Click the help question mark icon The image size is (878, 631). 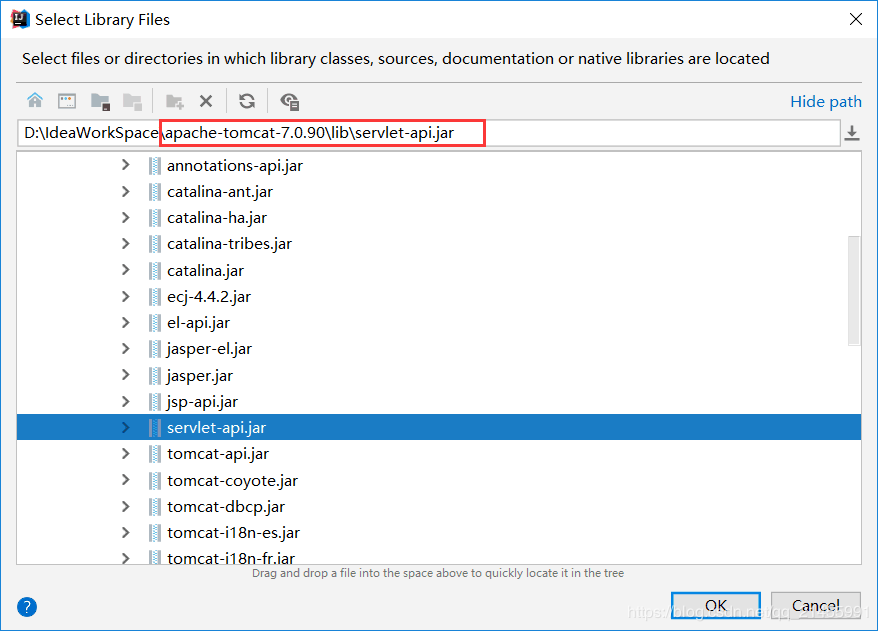tap(26, 606)
